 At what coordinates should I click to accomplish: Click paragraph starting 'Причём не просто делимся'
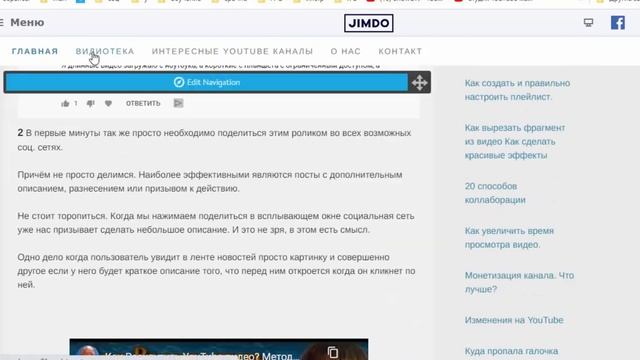click(210, 182)
